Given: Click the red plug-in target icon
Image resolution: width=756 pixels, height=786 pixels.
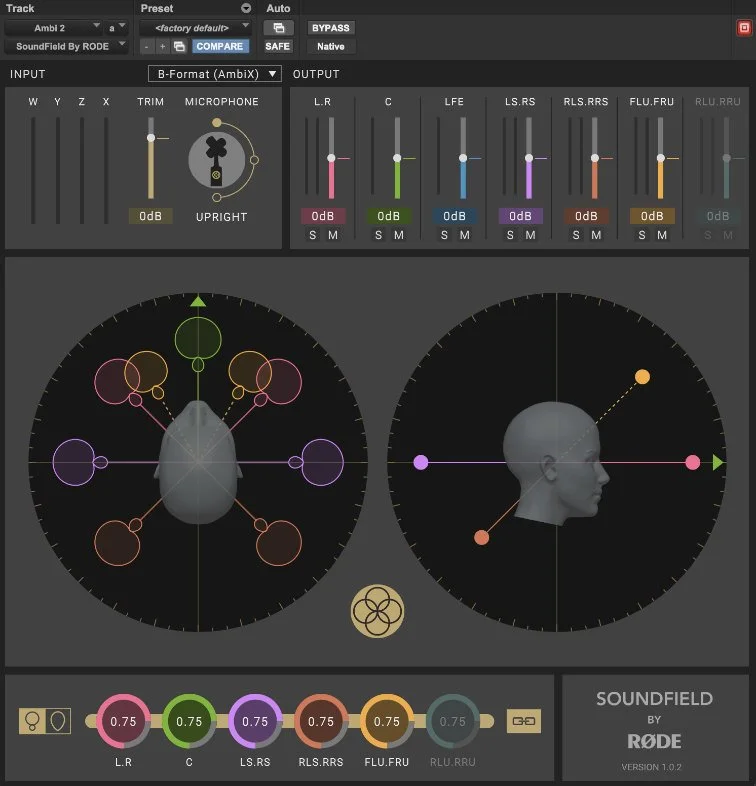Looking at the screenshot, I should [743, 28].
